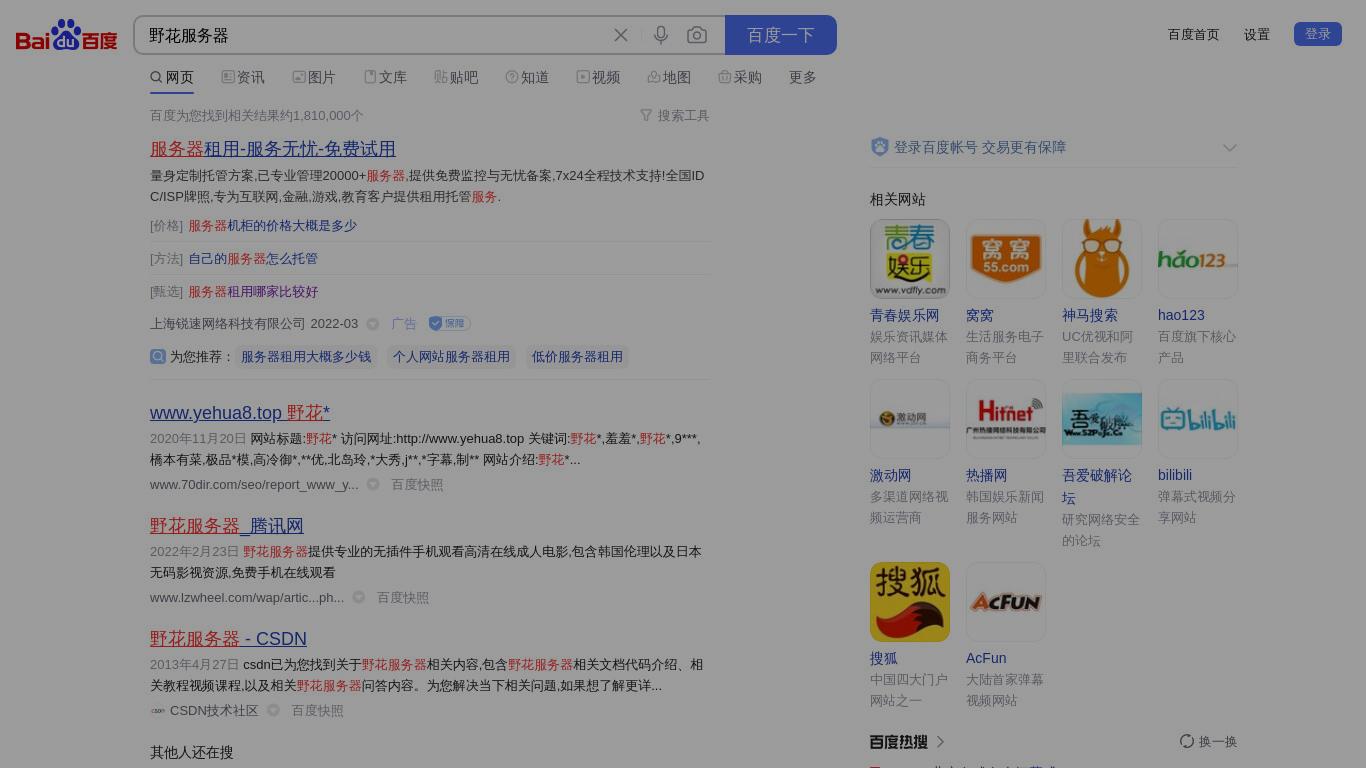This screenshot has width=1366, height=768.
Task: Switch to the 资讯 tab
Action: [x=243, y=77]
